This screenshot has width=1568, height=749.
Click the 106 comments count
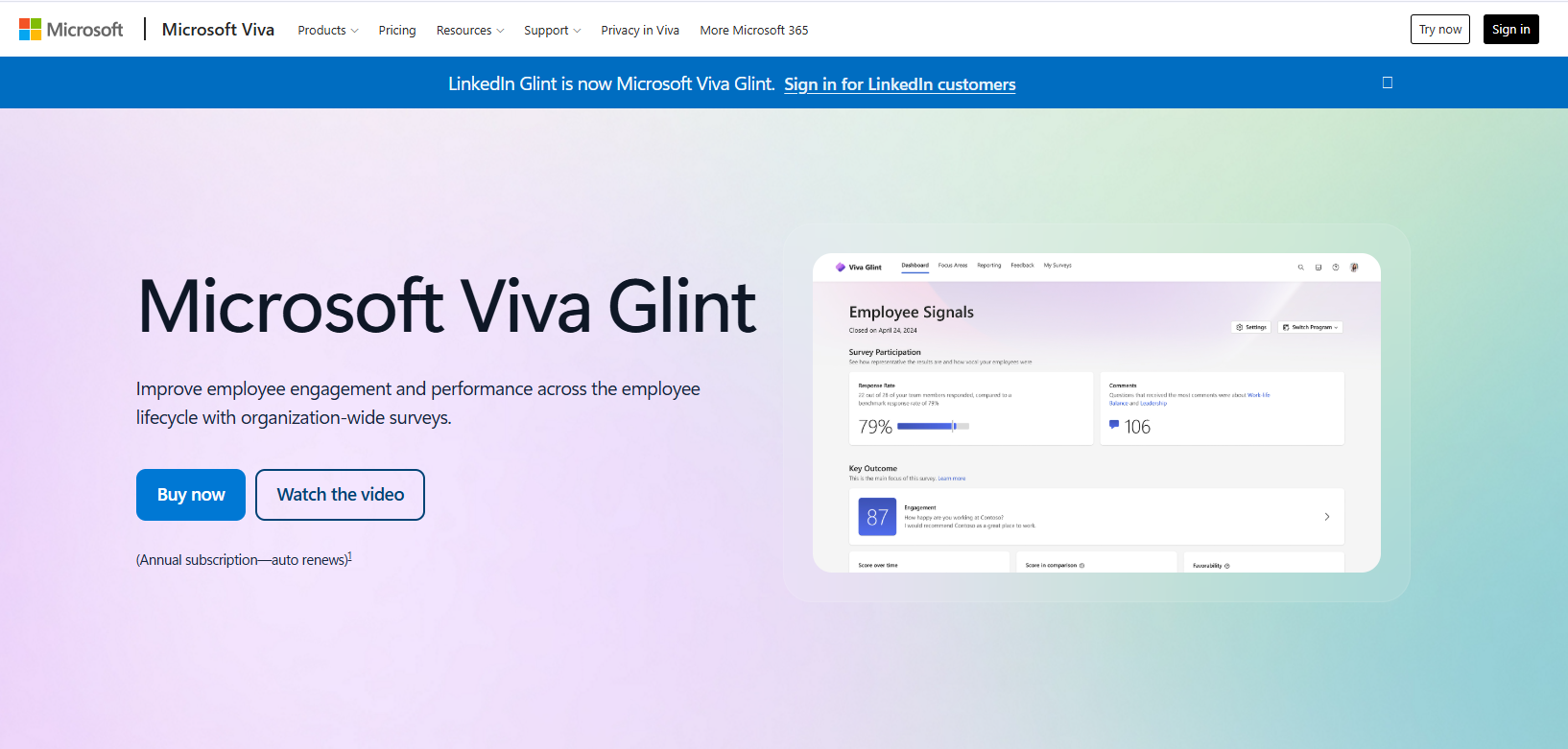[1137, 427]
